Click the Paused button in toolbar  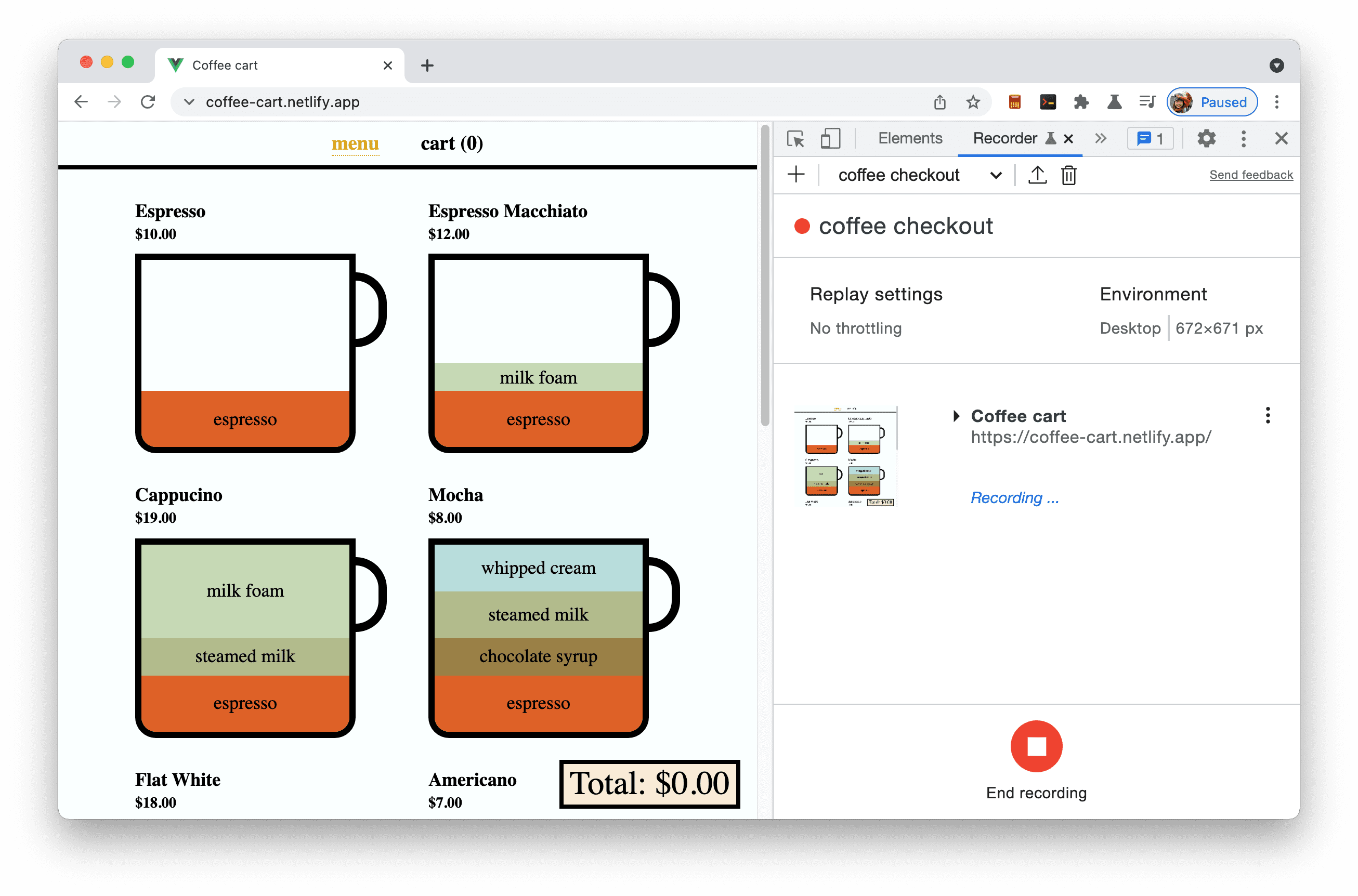click(x=1212, y=101)
